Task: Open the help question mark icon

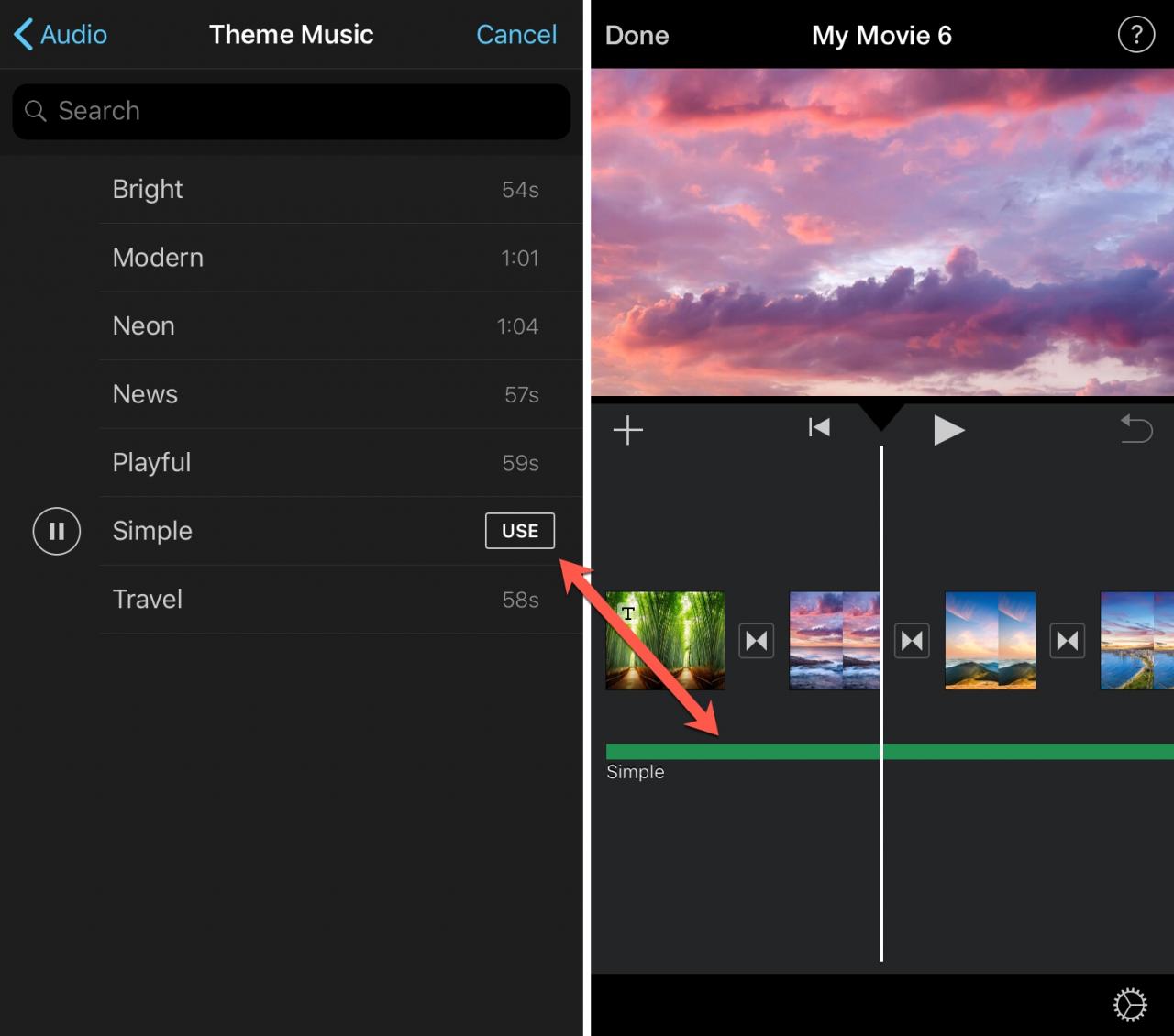Action: [x=1136, y=35]
